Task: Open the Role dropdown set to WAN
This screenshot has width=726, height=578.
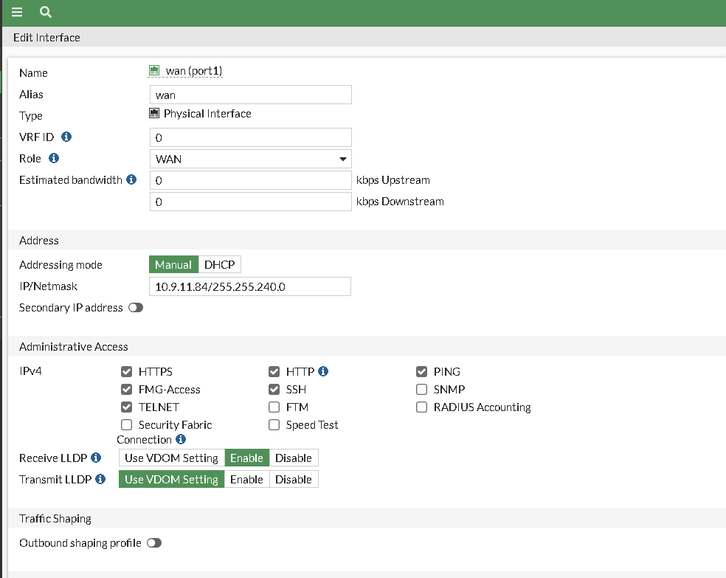Action: coord(250,159)
